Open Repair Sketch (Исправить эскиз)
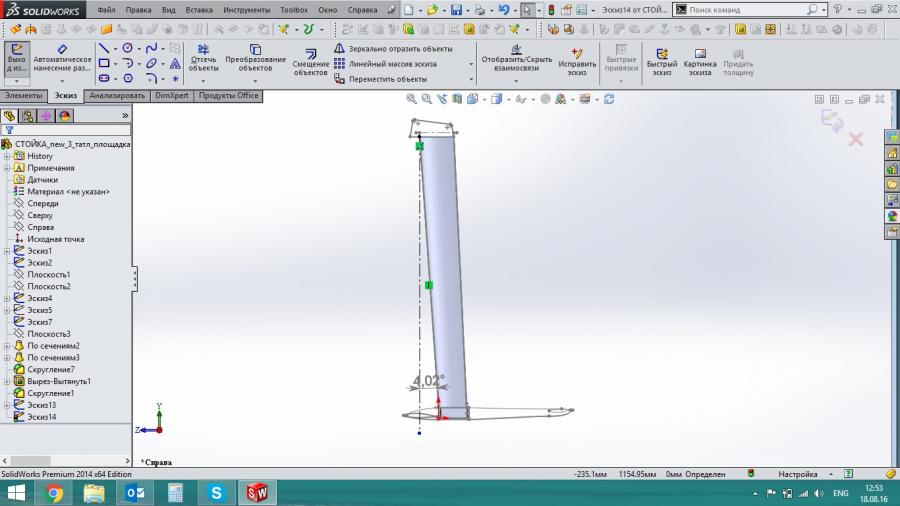 577,61
